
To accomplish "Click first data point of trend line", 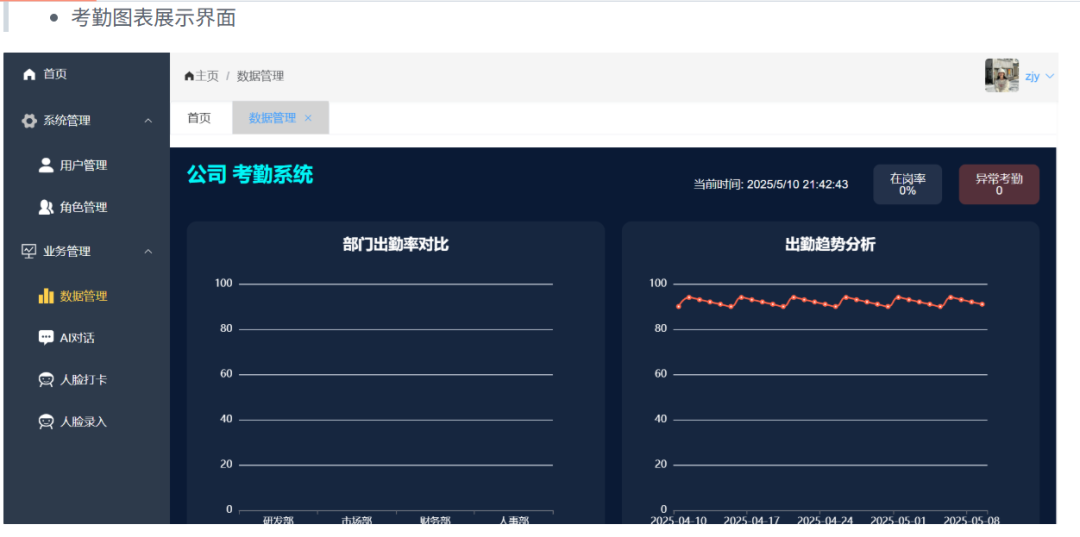I will coord(678,306).
